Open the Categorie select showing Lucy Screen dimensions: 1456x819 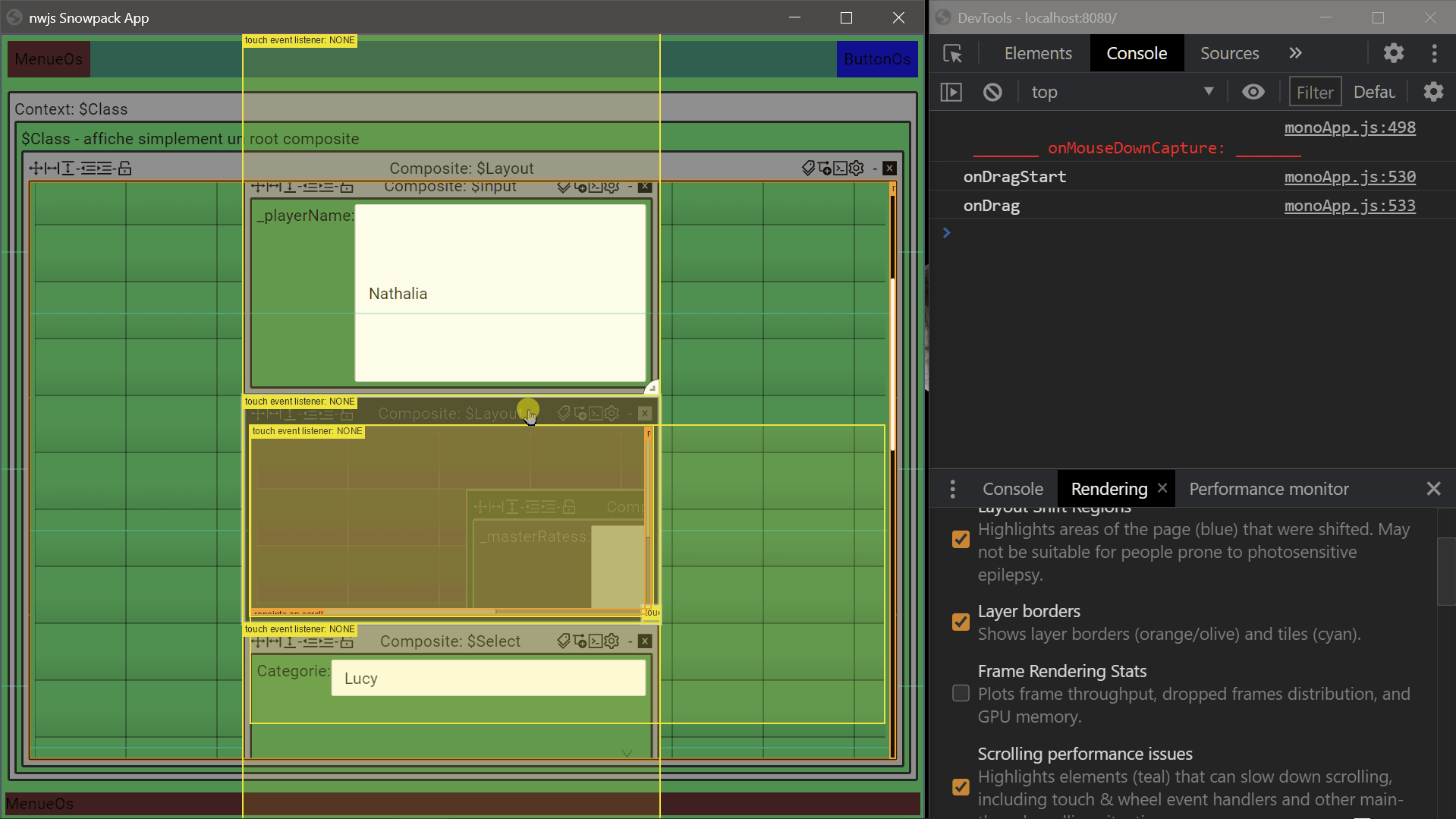click(488, 678)
